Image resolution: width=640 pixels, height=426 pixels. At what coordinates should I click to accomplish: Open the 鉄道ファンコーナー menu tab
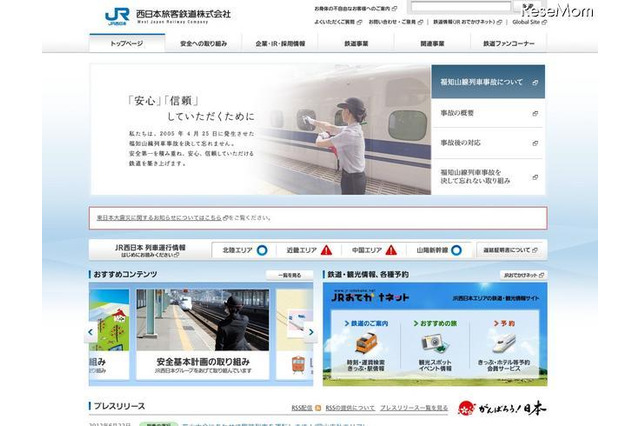click(x=509, y=43)
